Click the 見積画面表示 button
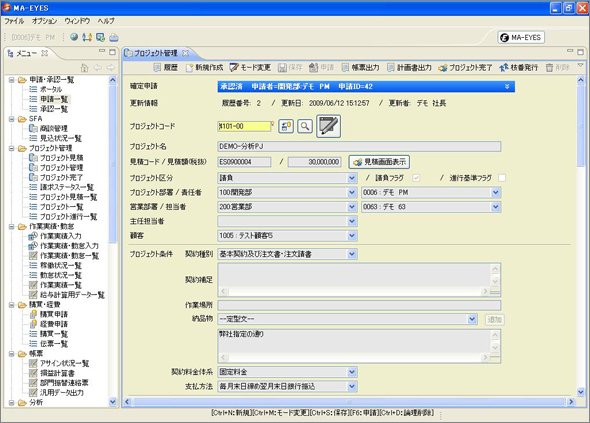Viewport: 590px width, 423px height. pos(379,162)
